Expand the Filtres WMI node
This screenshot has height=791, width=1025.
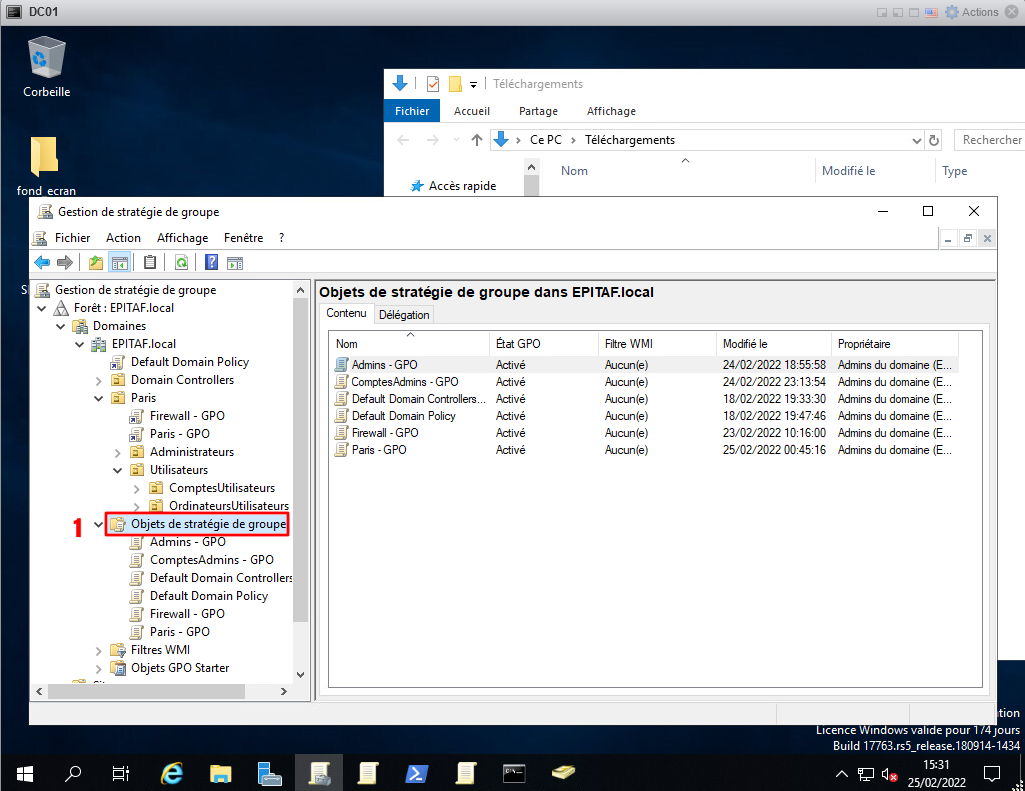(99, 650)
